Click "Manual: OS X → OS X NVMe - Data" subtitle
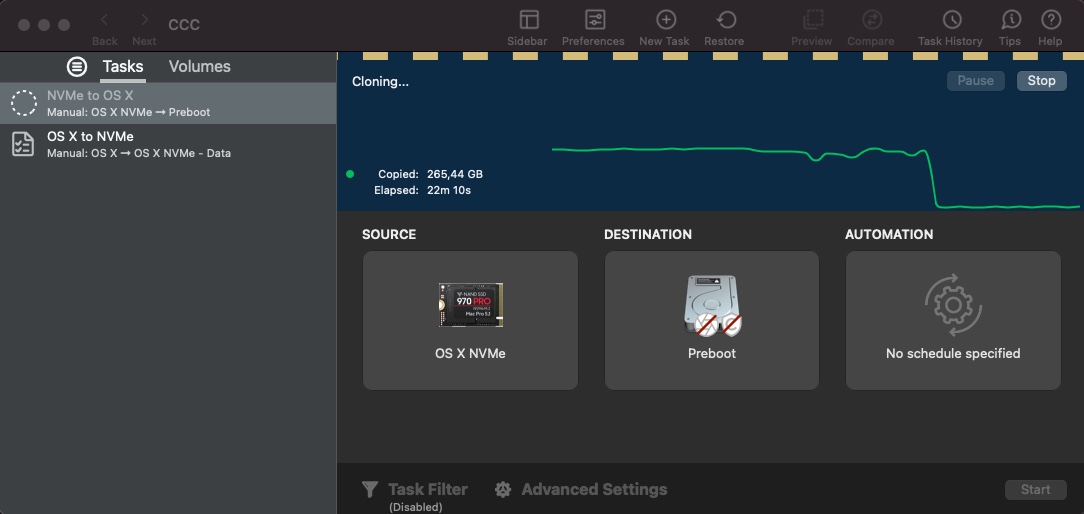The width and height of the screenshot is (1084, 514). point(139,154)
